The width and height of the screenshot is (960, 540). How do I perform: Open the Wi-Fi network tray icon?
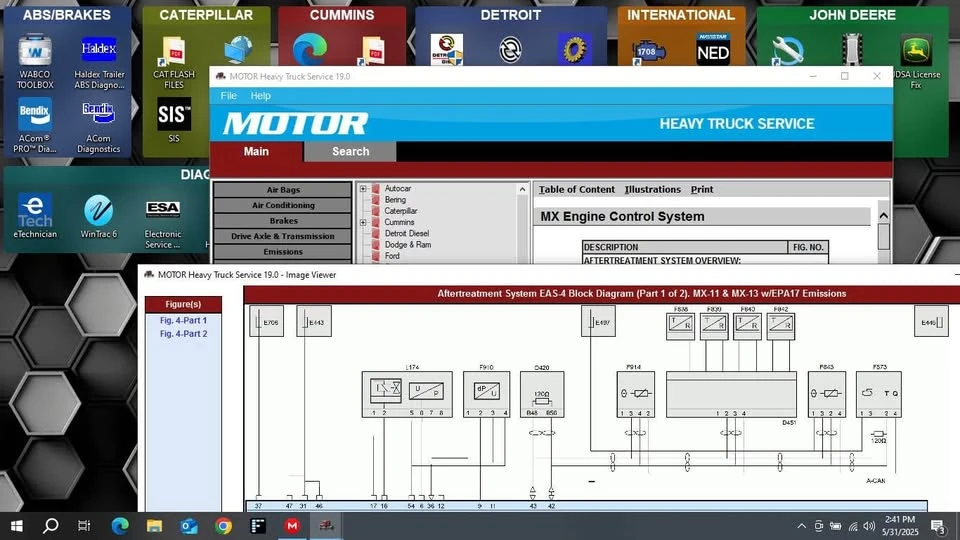coord(853,526)
